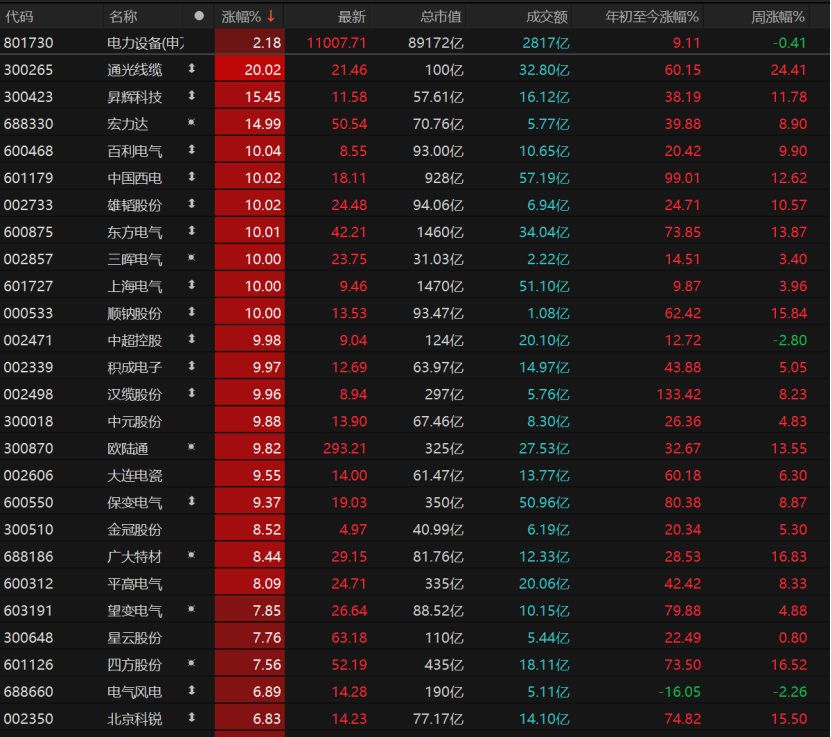Sort the table by the 代码 column header
The image size is (831, 737).
19,17
